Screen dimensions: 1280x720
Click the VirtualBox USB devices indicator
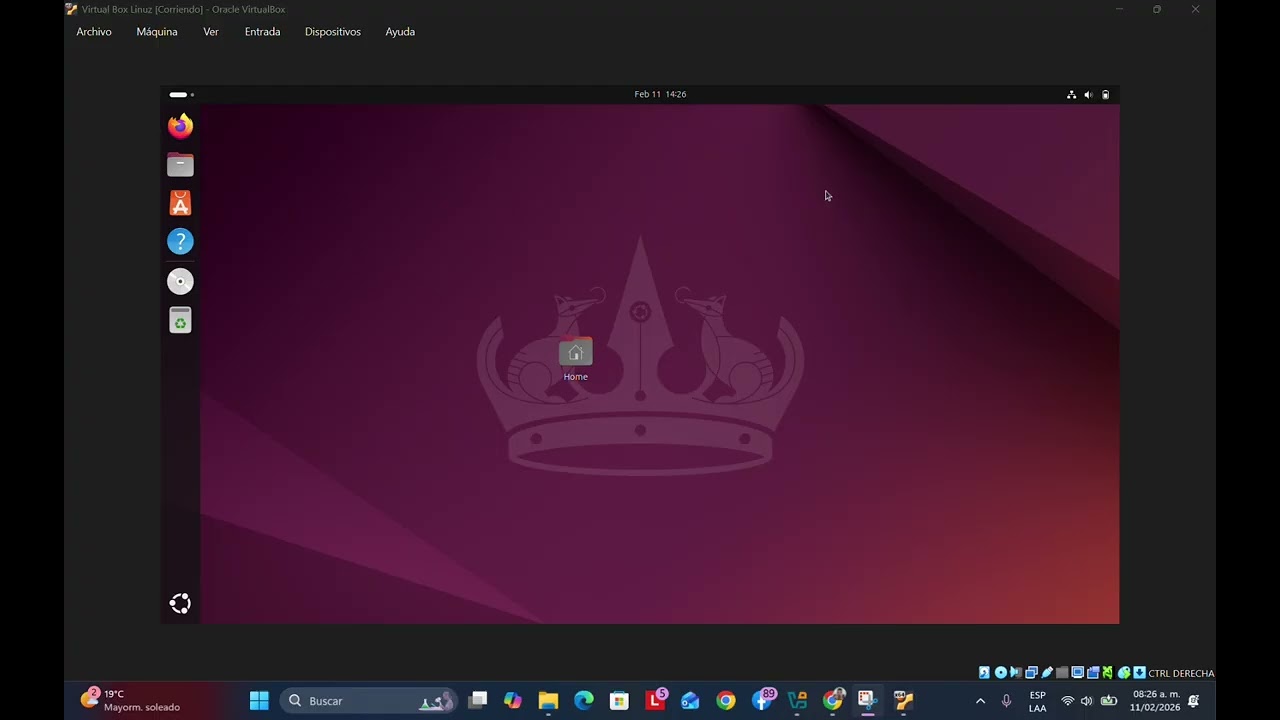(1047, 673)
